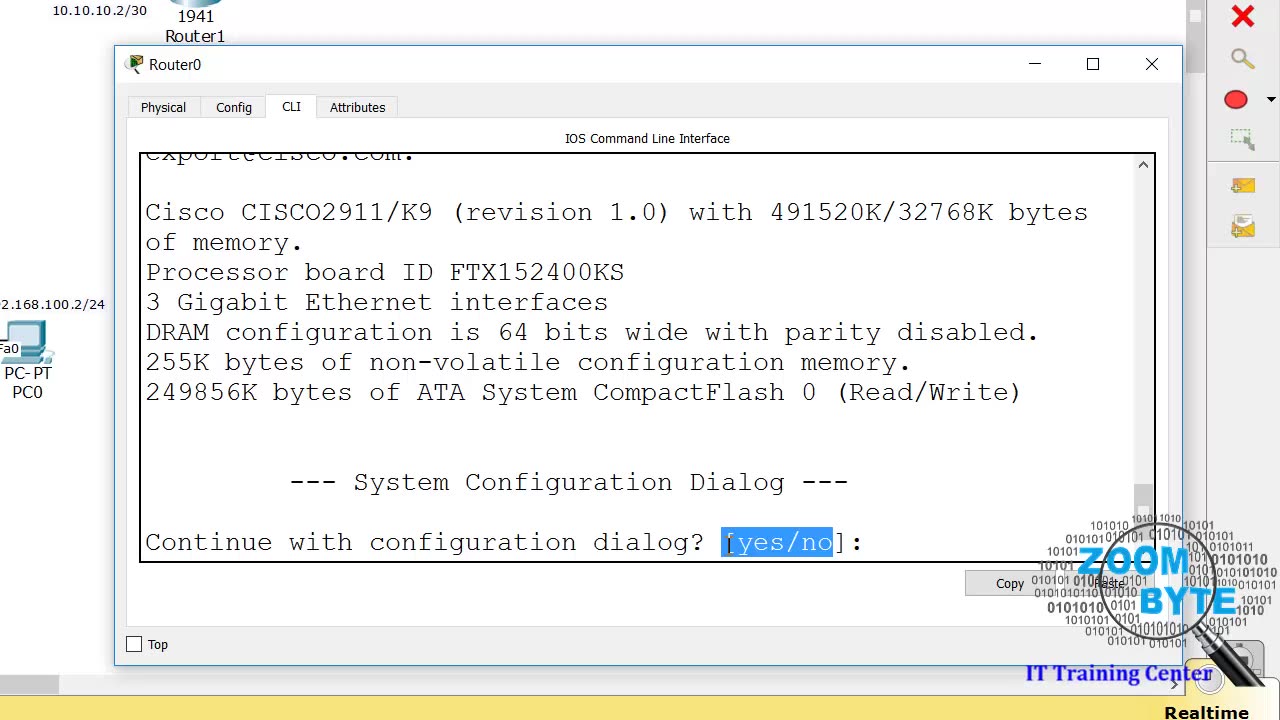Click the workspace horizontal scrollbar thumb
This screenshot has height=720, width=1280.
(30, 685)
